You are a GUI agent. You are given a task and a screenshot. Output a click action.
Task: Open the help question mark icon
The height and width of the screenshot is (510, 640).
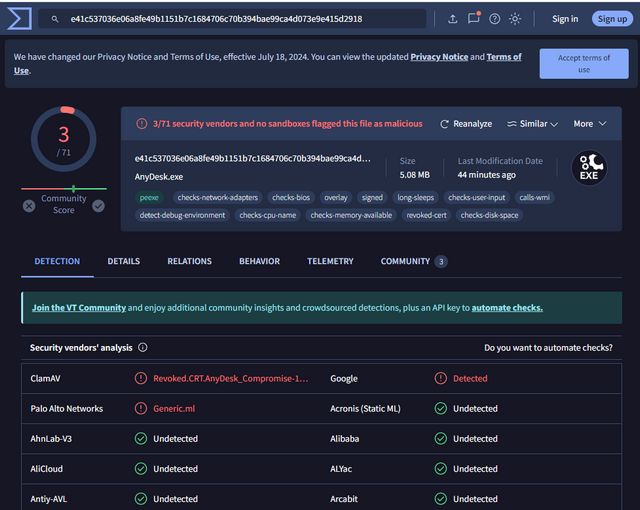tap(494, 19)
